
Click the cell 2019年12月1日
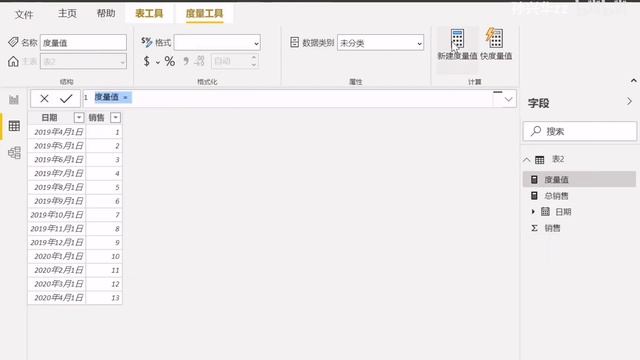(57, 242)
